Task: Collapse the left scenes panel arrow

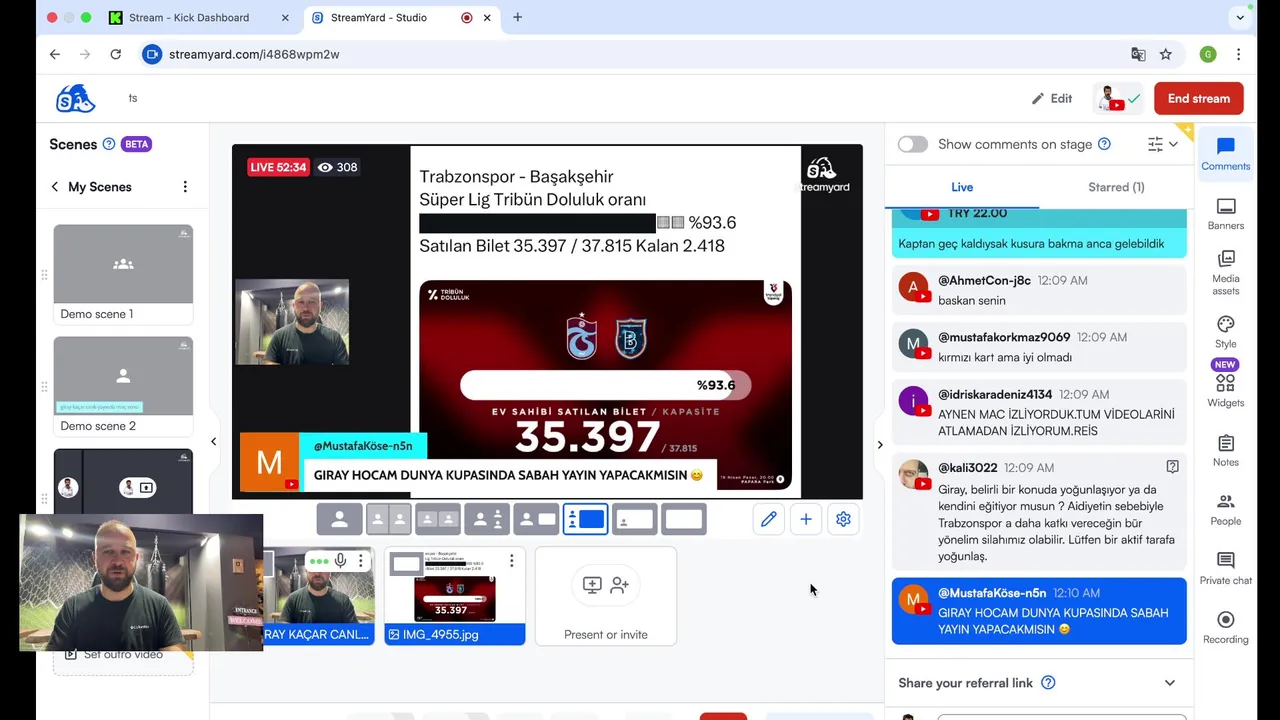Action: point(213,441)
